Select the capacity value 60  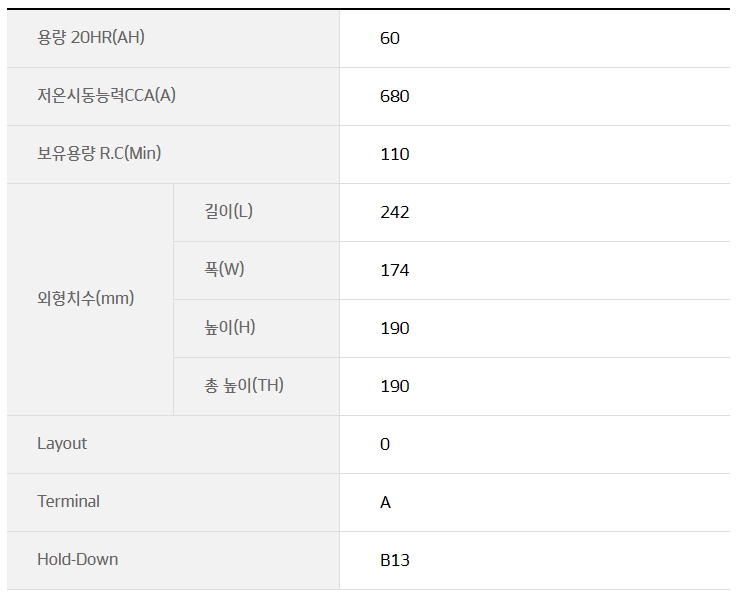(x=390, y=38)
